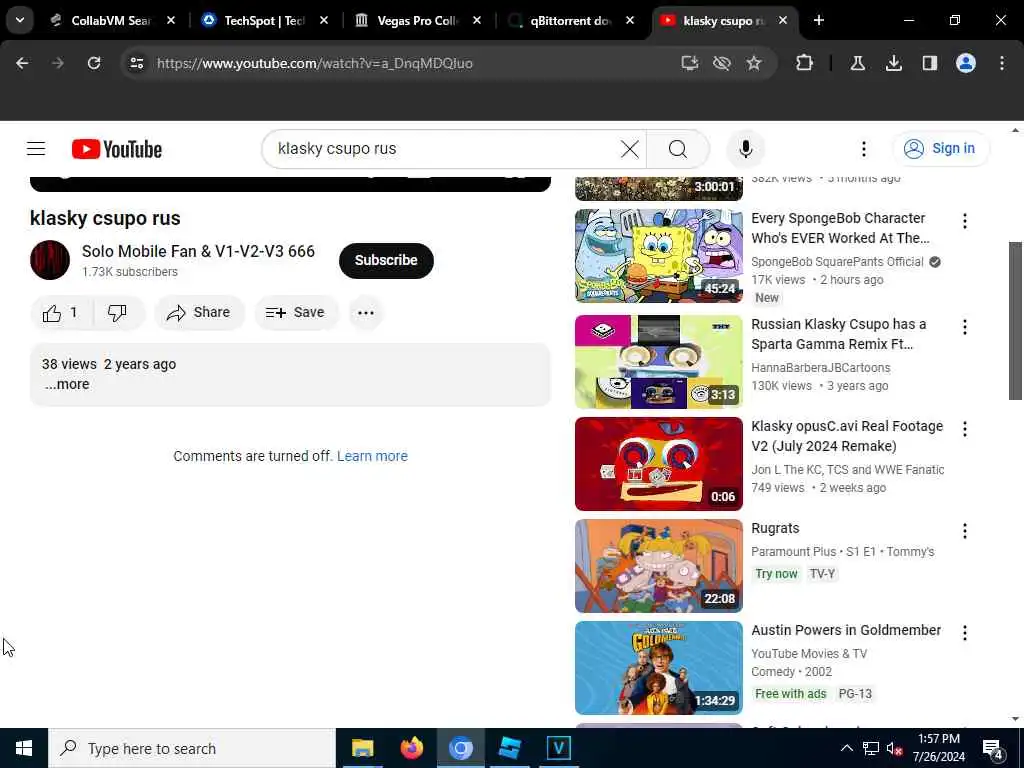The height and width of the screenshot is (768, 1024).
Task: Click the taskbar search box
Action: pos(192,748)
